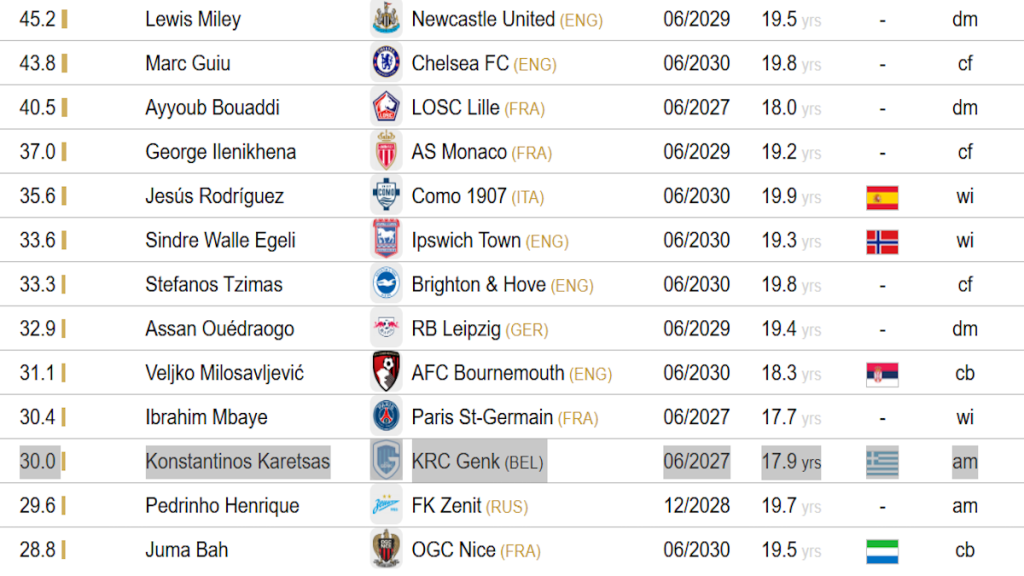Open Lewis Miley's player profile
Image resolution: width=1024 pixels, height=576 pixels.
pos(193,19)
